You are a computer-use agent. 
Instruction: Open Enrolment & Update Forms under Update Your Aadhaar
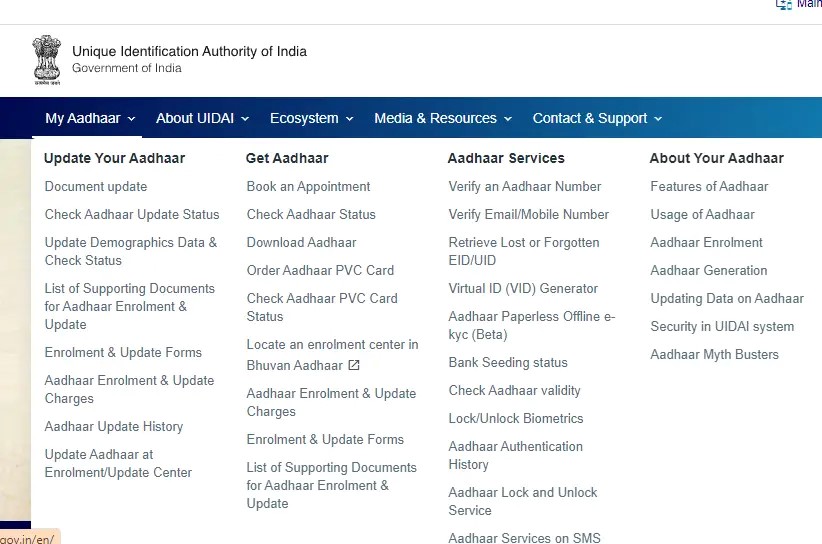point(123,352)
